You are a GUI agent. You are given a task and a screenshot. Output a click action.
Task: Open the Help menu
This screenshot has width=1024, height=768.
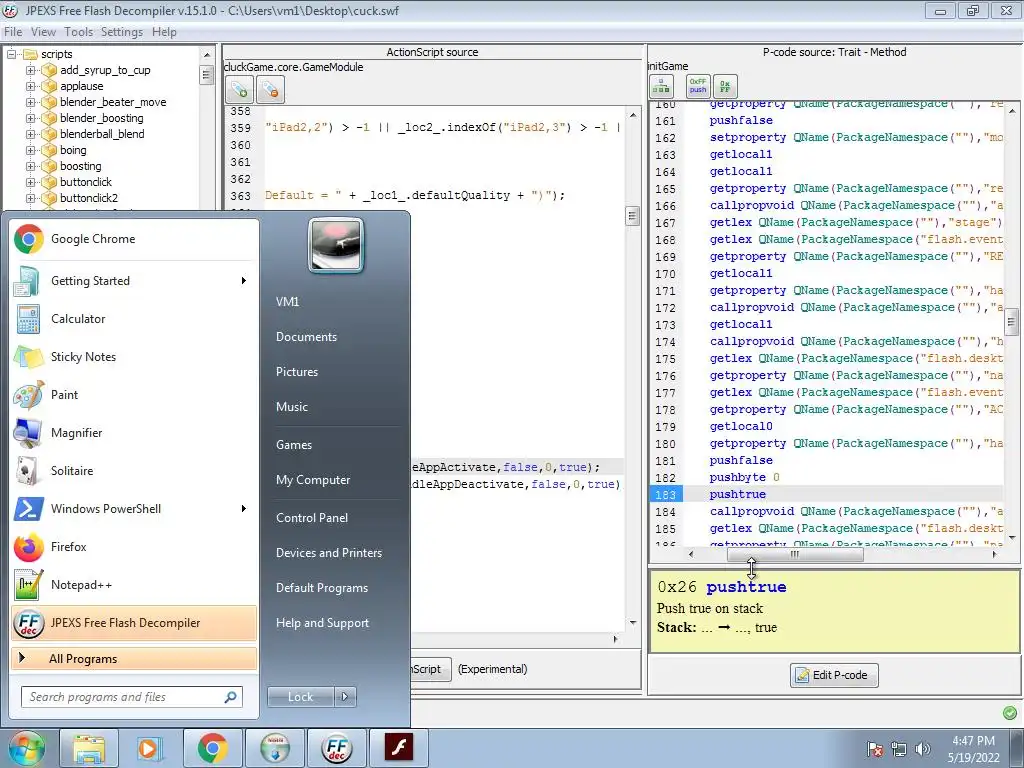click(x=164, y=32)
